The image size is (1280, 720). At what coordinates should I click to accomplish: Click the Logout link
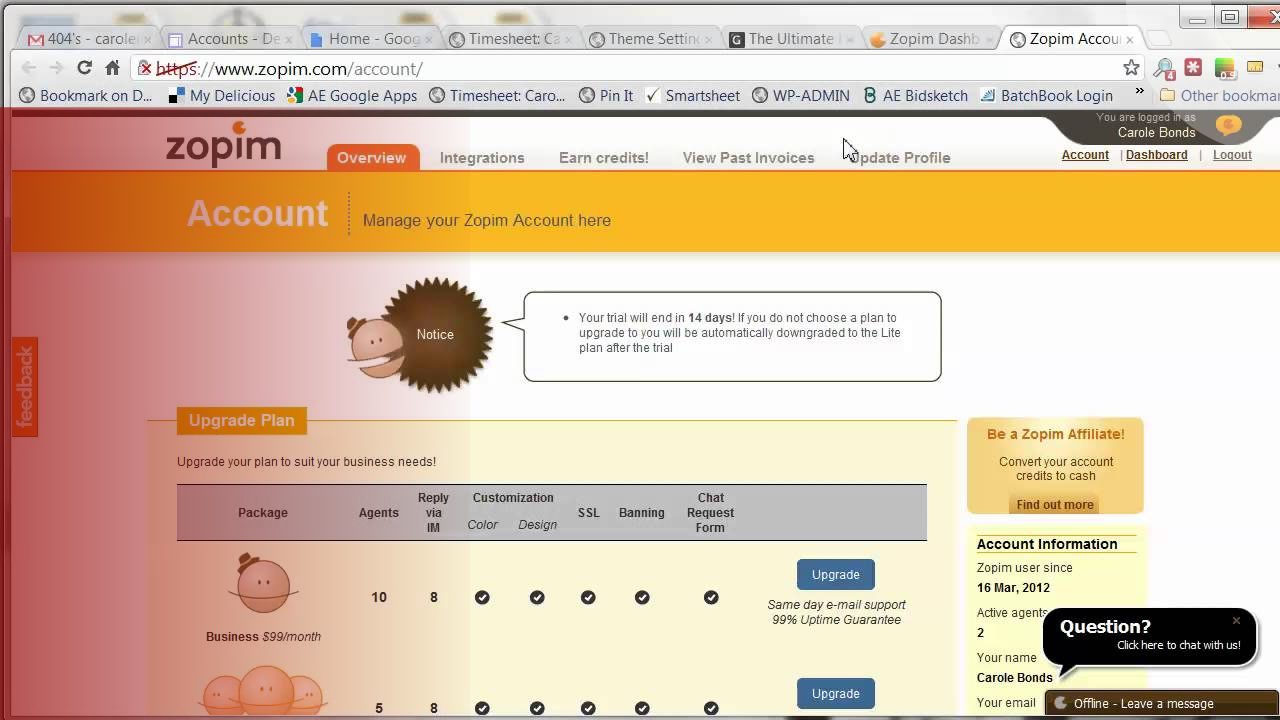(x=1232, y=155)
